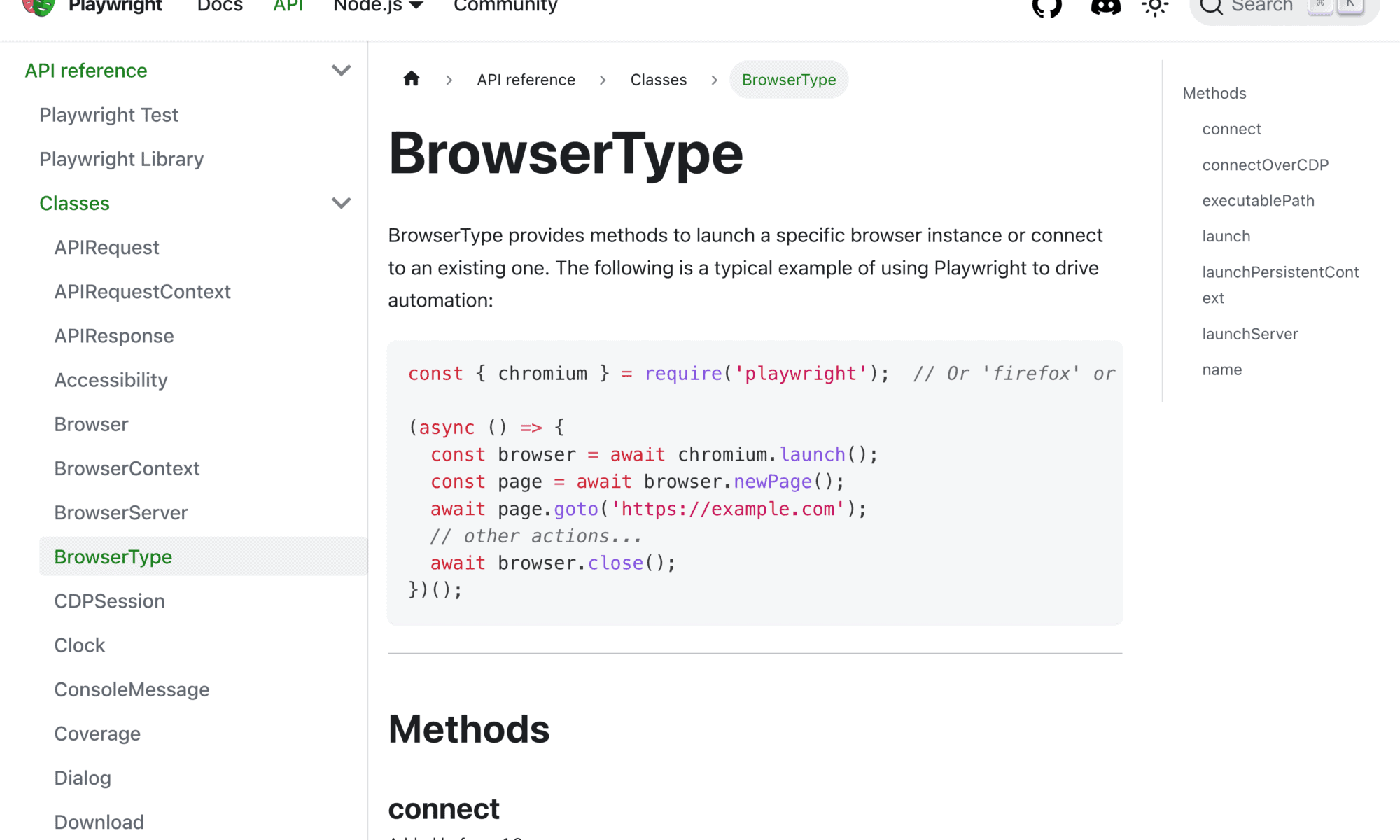The width and height of the screenshot is (1400, 840).
Task: Jump to executablePath in table of contents
Action: pyautogui.click(x=1258, y=200)
